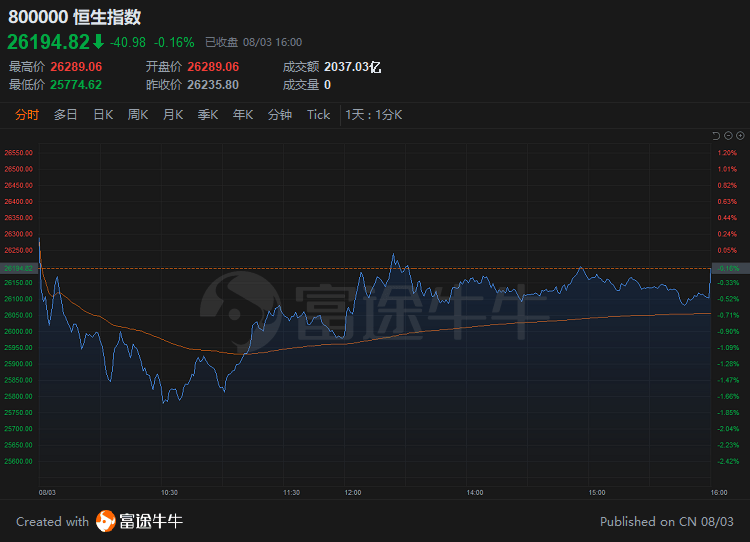Click the 10:30 time axis label
Viewport: 750px width, 542px height.
(169, 493)
